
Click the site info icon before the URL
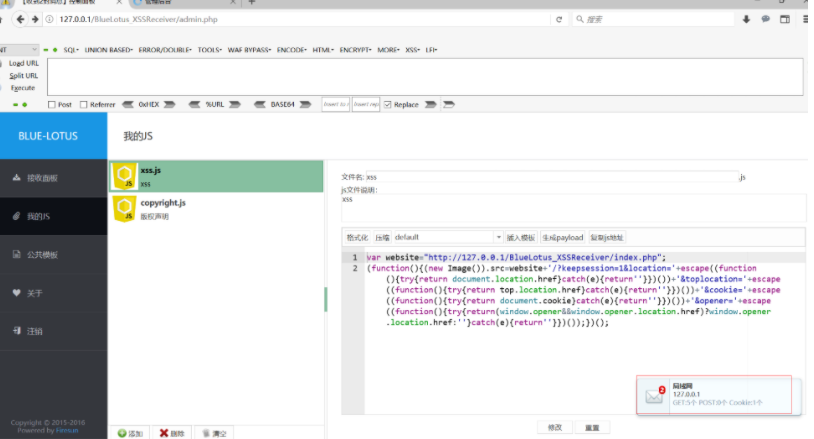click(49, 19)
